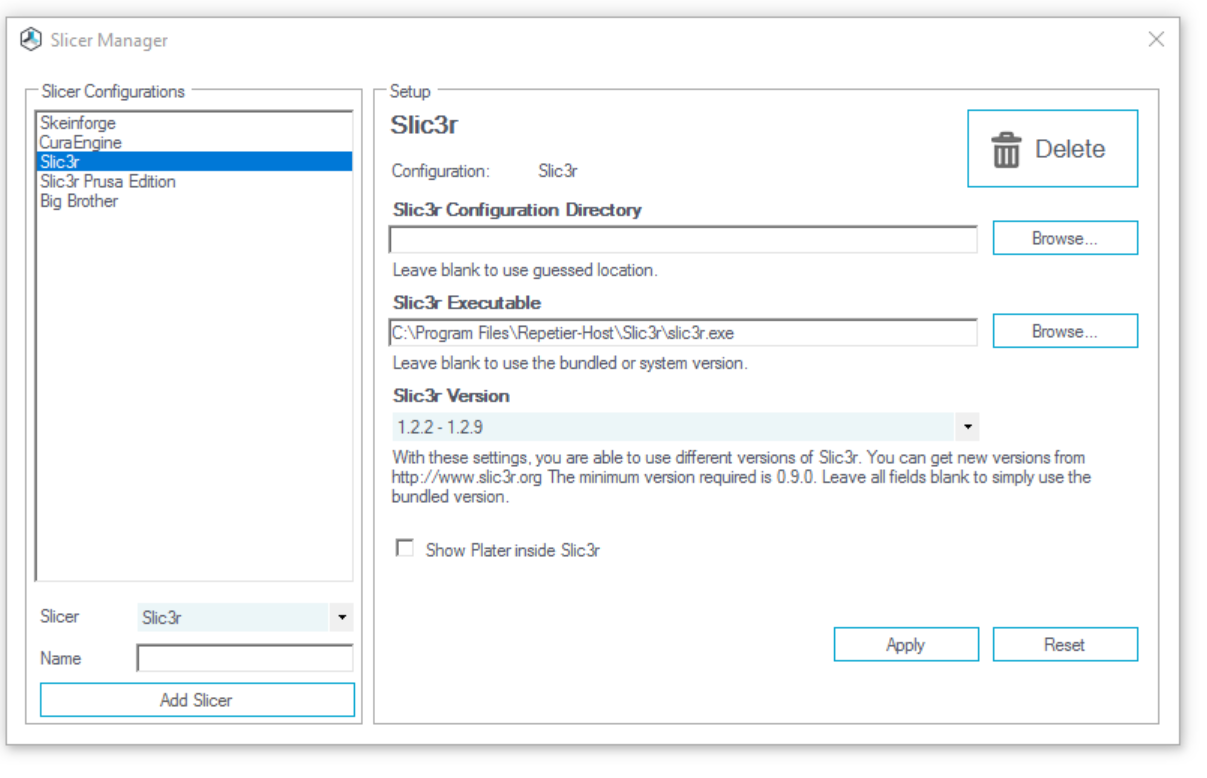Screen dimensions: 1207x778
Task: Select the highlighted Slic3r configuration row
Action: (195, 162)
